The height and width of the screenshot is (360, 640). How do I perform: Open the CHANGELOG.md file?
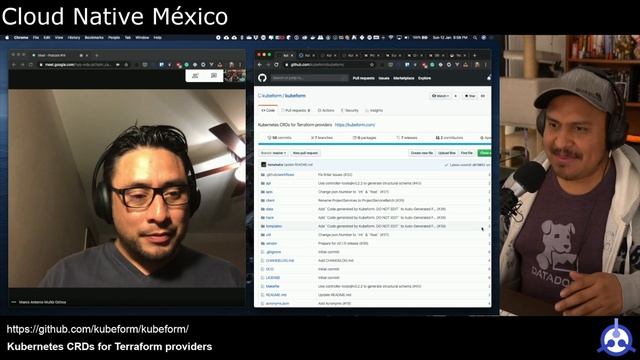pyautogui.click(x=280, y=260)
